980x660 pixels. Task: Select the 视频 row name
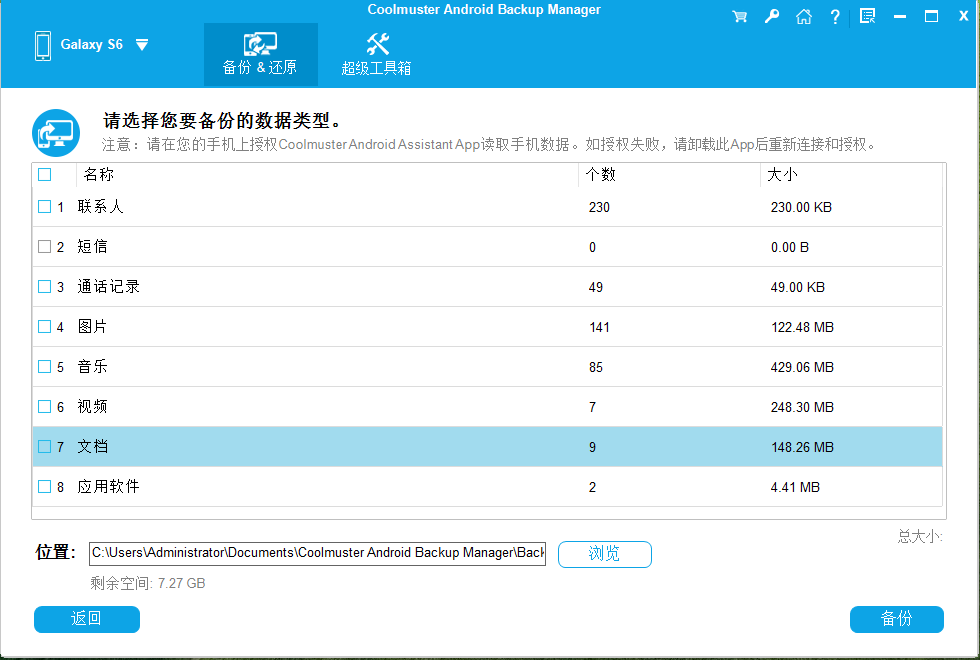pyautogui.click(x=92, y=407)
